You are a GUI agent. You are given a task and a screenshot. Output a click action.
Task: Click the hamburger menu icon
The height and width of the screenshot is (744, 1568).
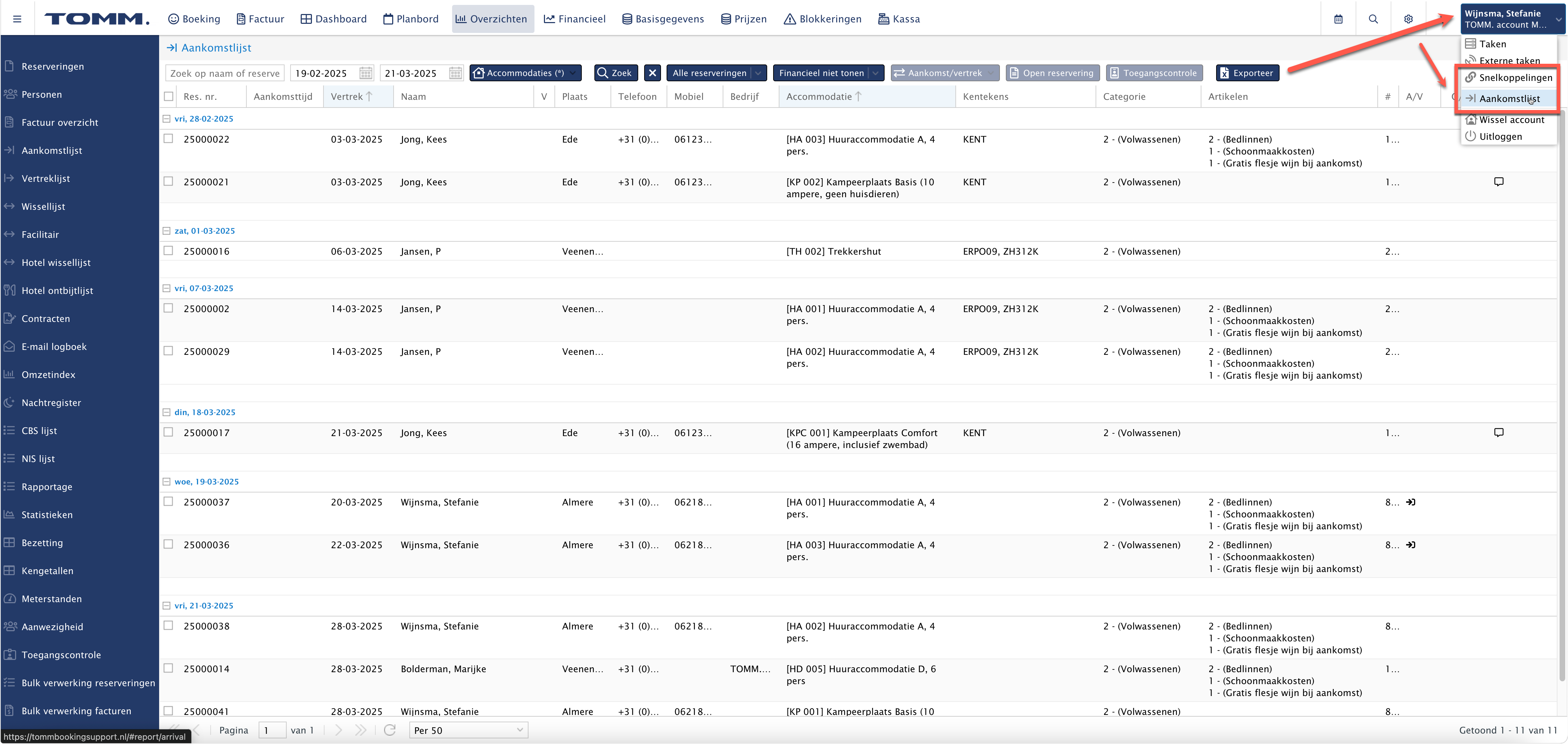point(17,19)
